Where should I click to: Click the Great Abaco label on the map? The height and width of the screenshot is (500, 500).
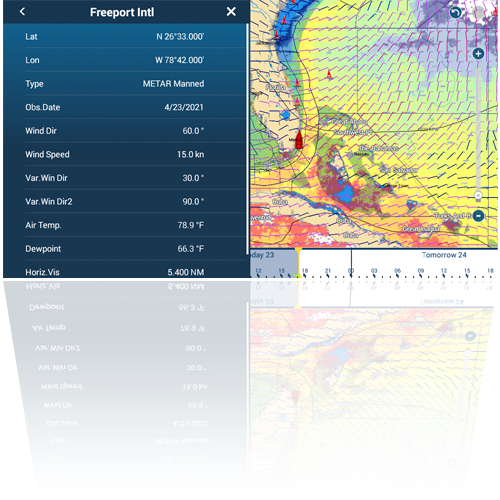click(x=349, y=122)
